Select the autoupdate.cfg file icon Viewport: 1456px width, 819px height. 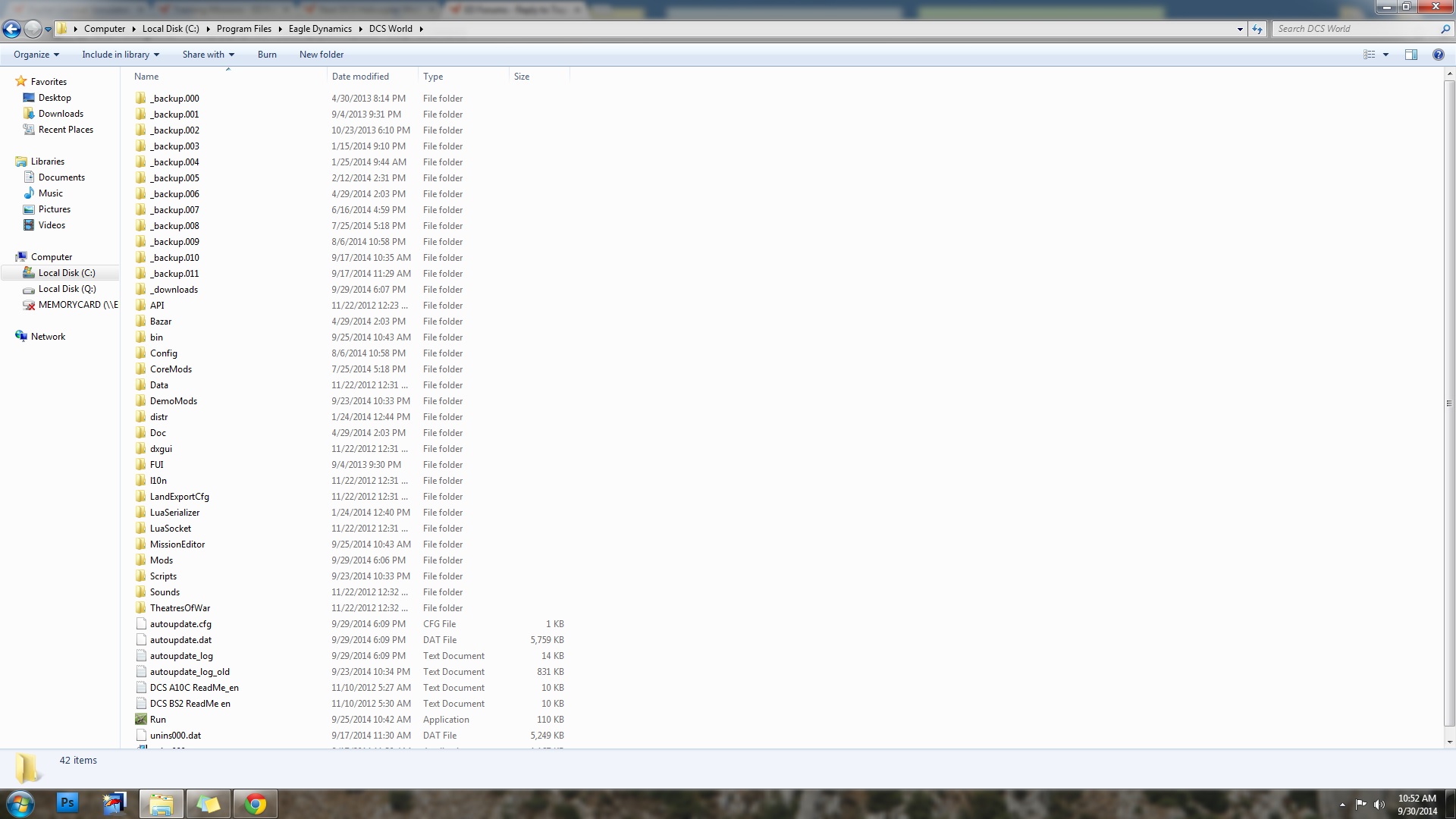140,624
